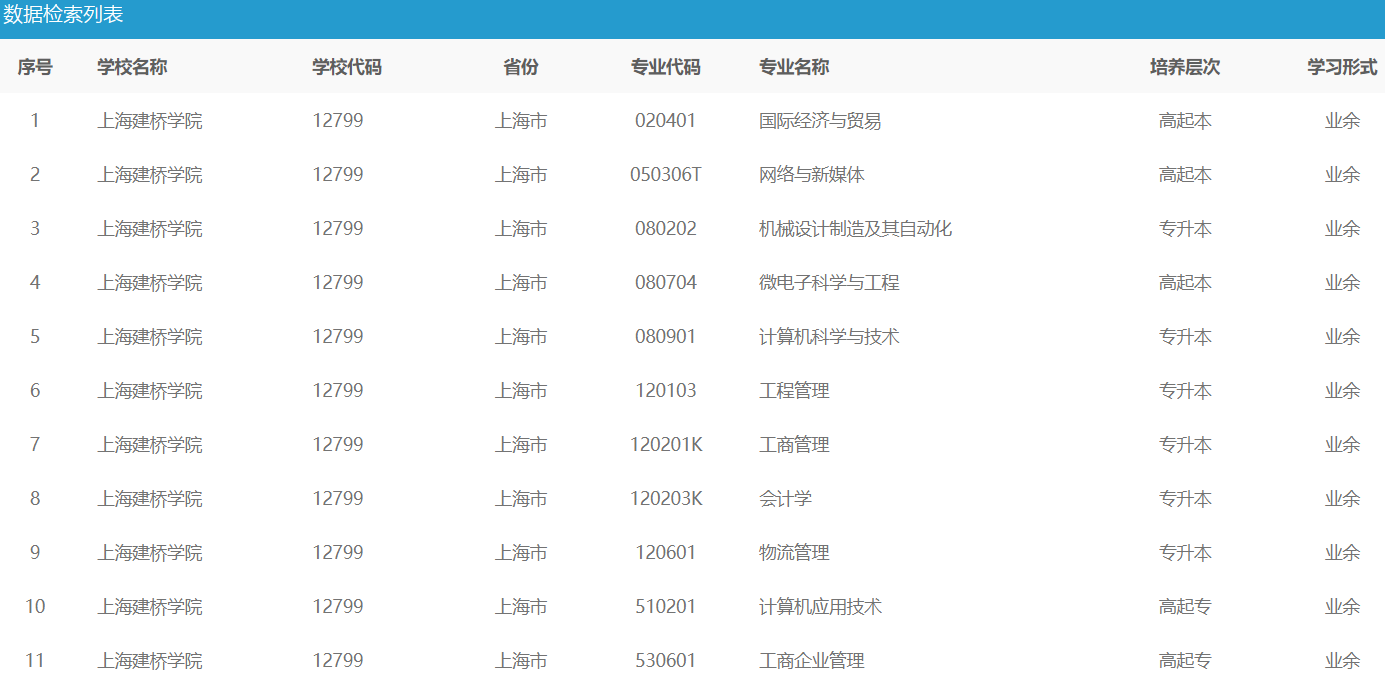Click '专升本' in the 工商管理 row
Screen dimensions: 1385x684
1185,445
